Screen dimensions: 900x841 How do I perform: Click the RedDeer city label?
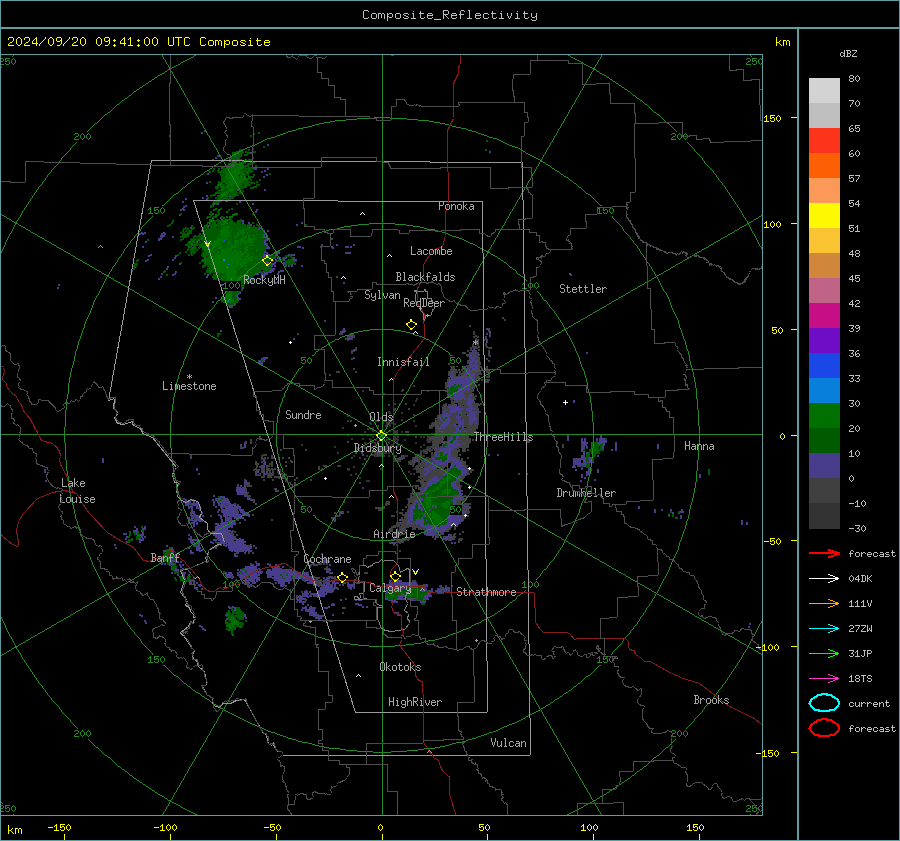424,303
